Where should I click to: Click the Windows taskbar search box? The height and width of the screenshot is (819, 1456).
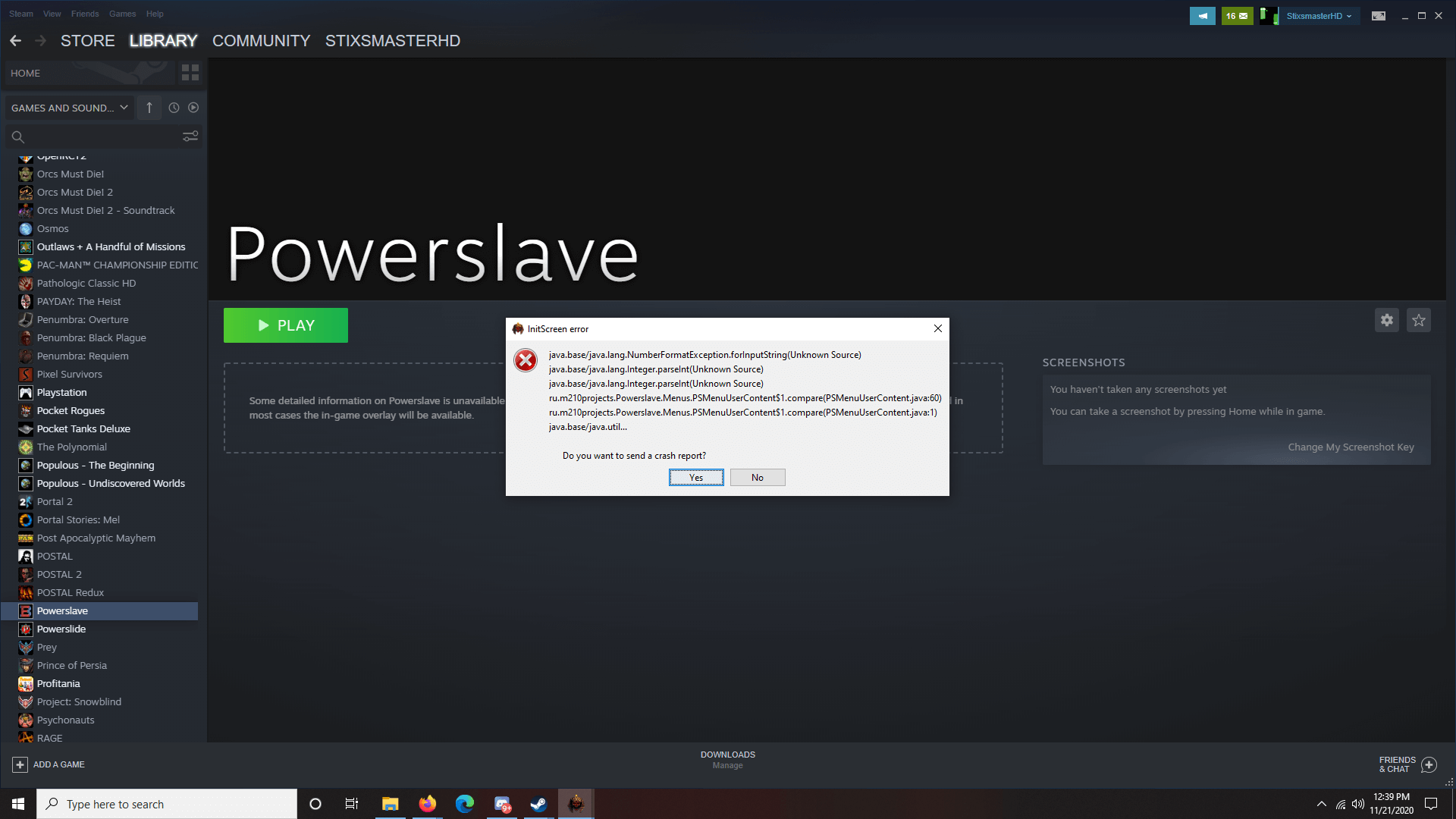click(x=167, y=804)
